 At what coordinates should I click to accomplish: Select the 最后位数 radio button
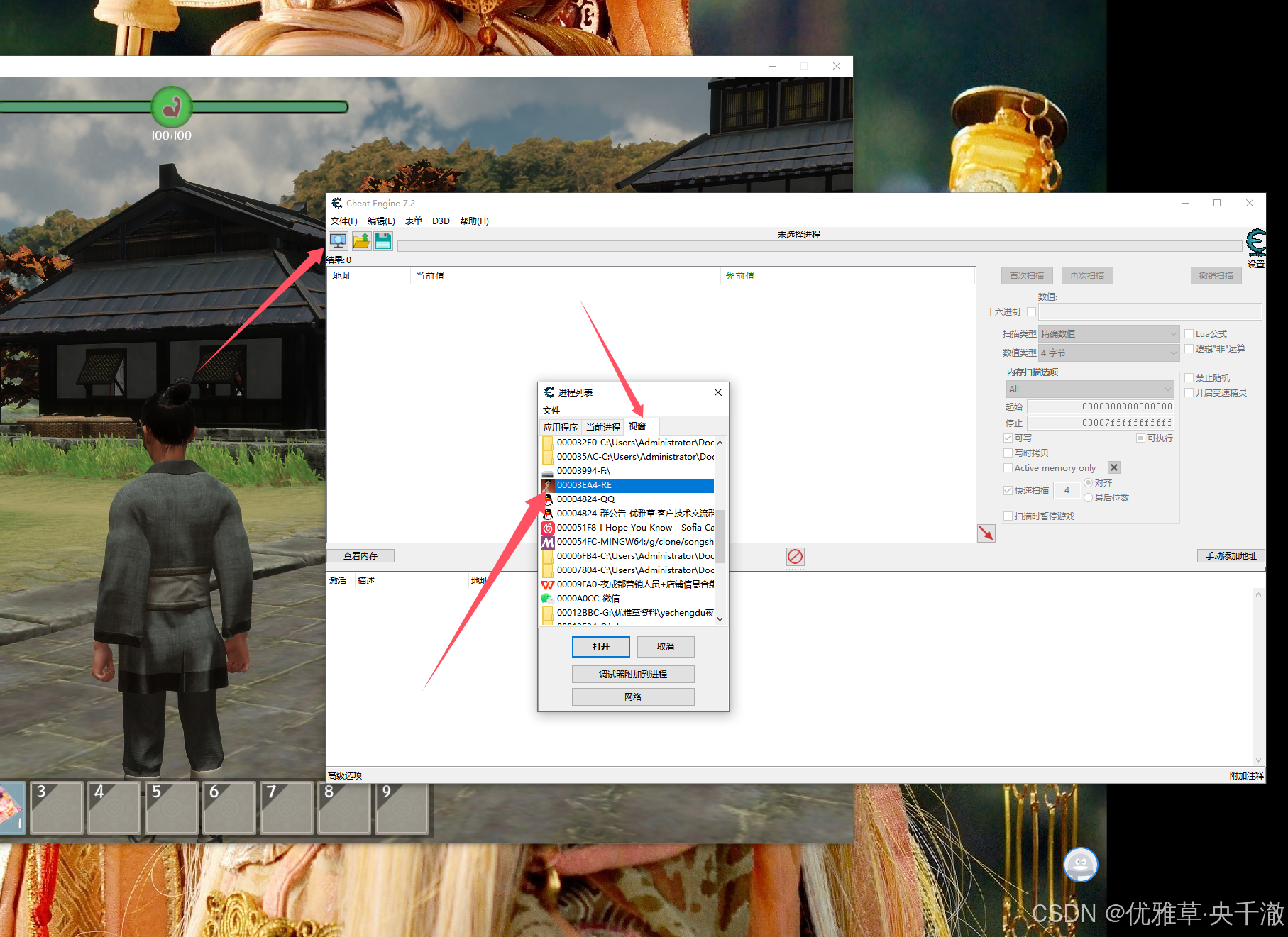[1089, 498]
